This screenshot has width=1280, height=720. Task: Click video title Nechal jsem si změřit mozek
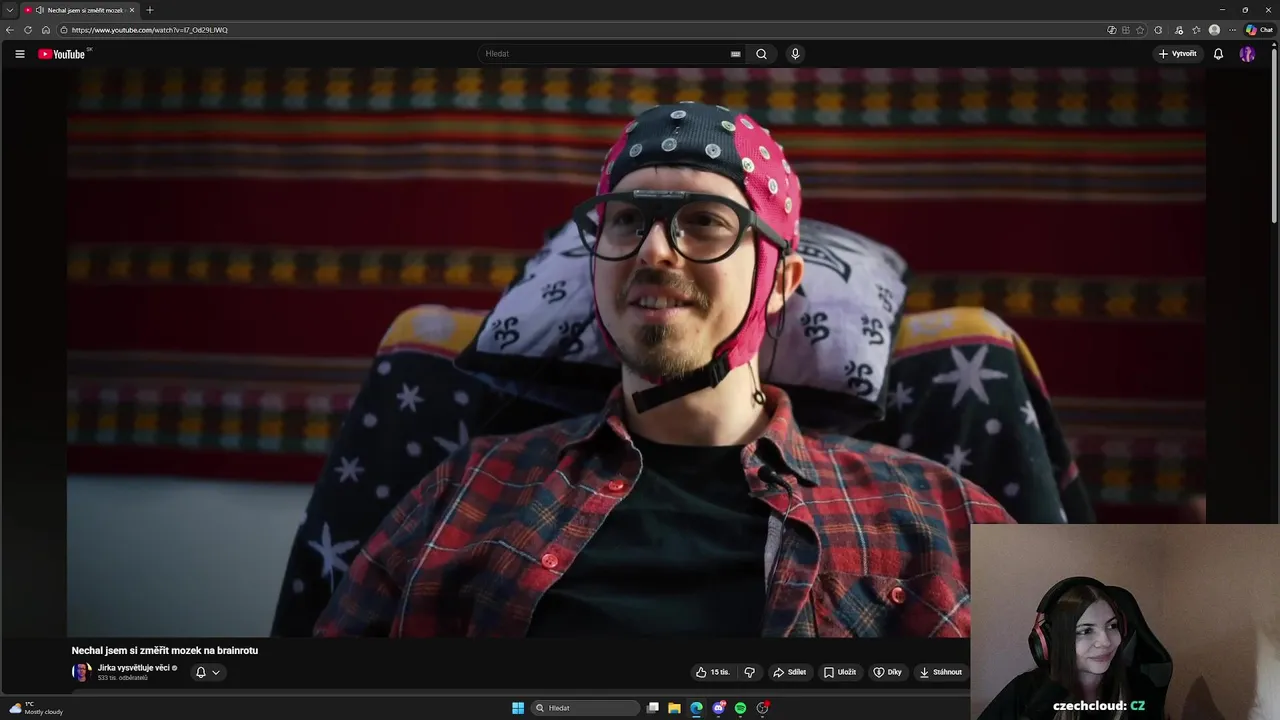pos(165,650)
